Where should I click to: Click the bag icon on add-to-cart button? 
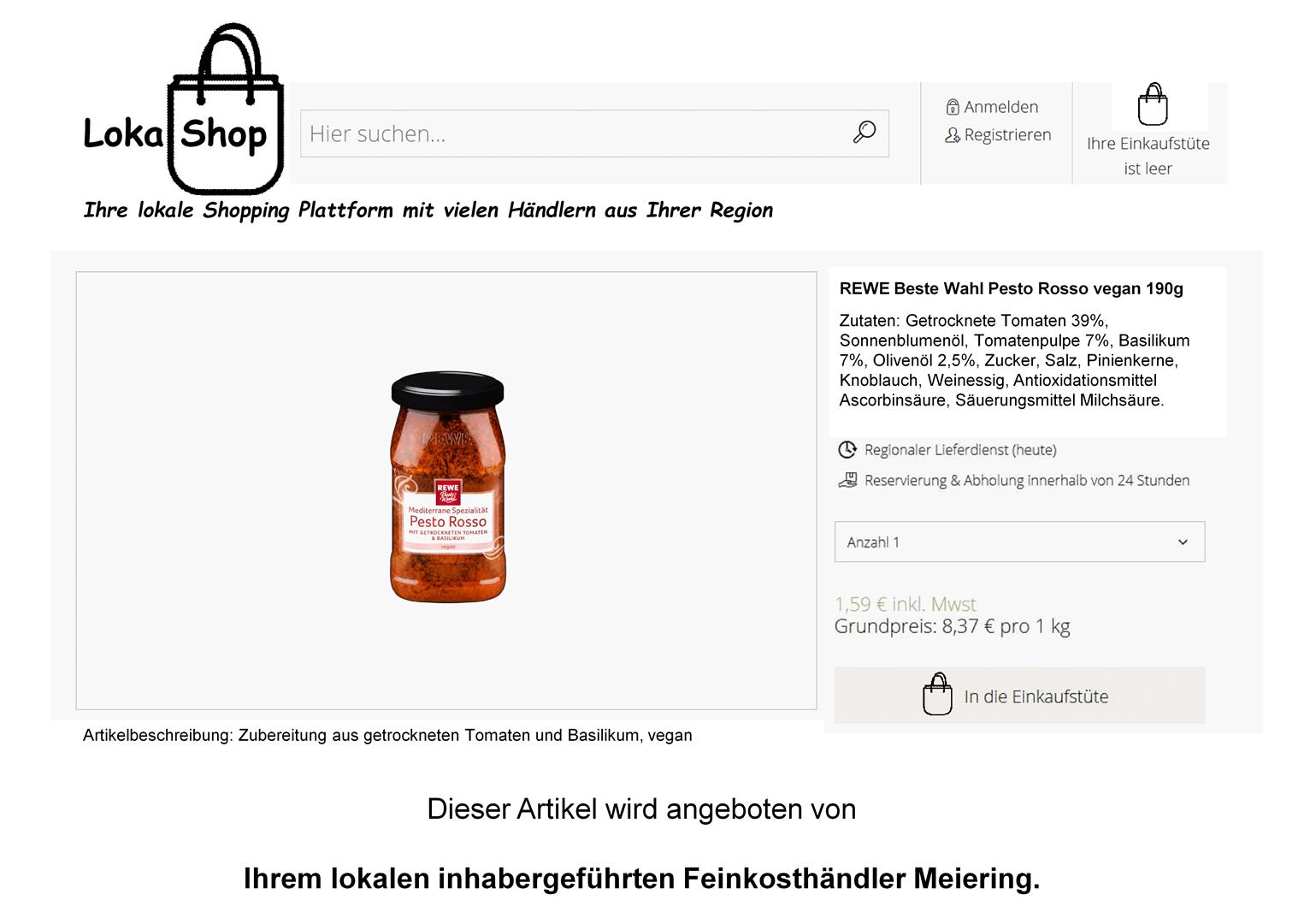click(x=937, y=694)
